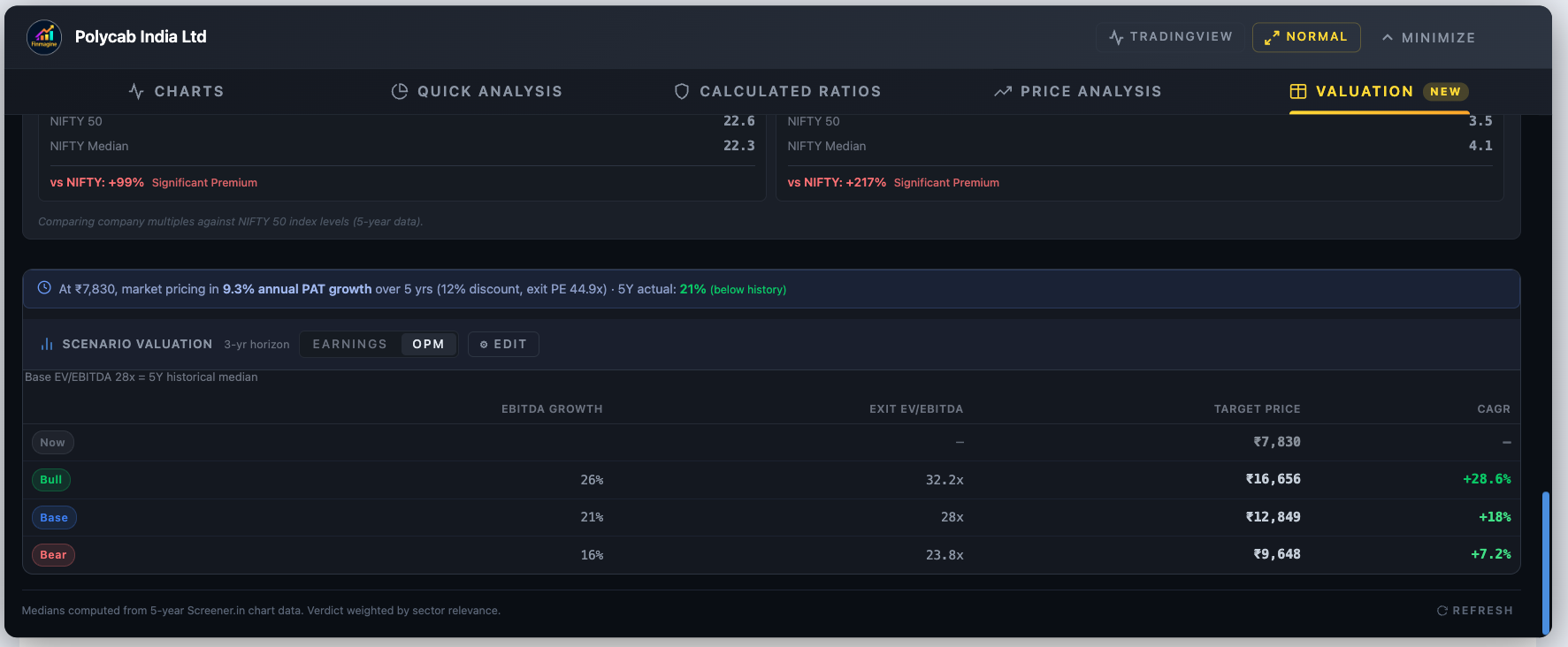Click Base CAGR +18%

[x=1495, y=517]
